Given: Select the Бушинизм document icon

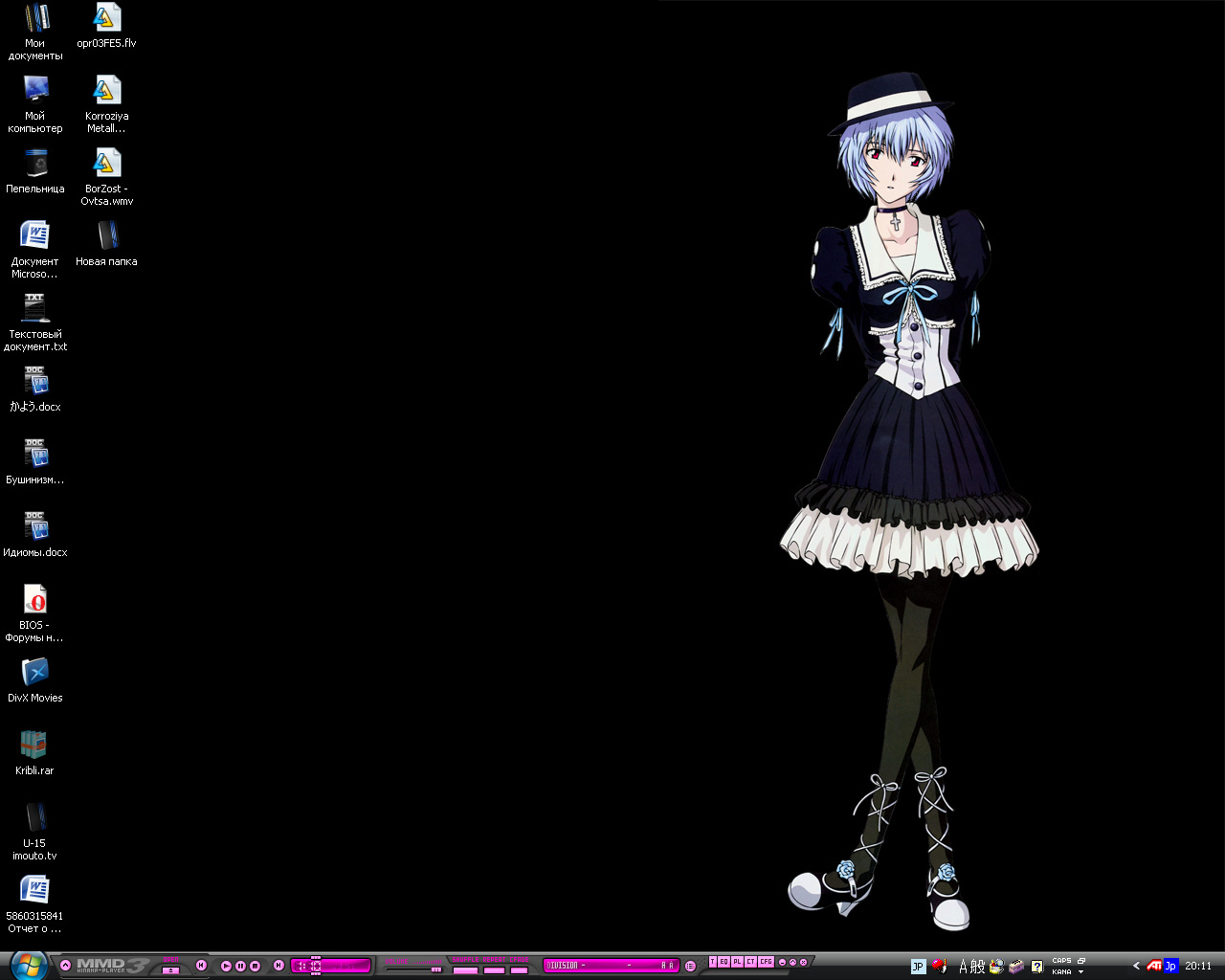Looking at the screenshot, I should pos(35,463).
